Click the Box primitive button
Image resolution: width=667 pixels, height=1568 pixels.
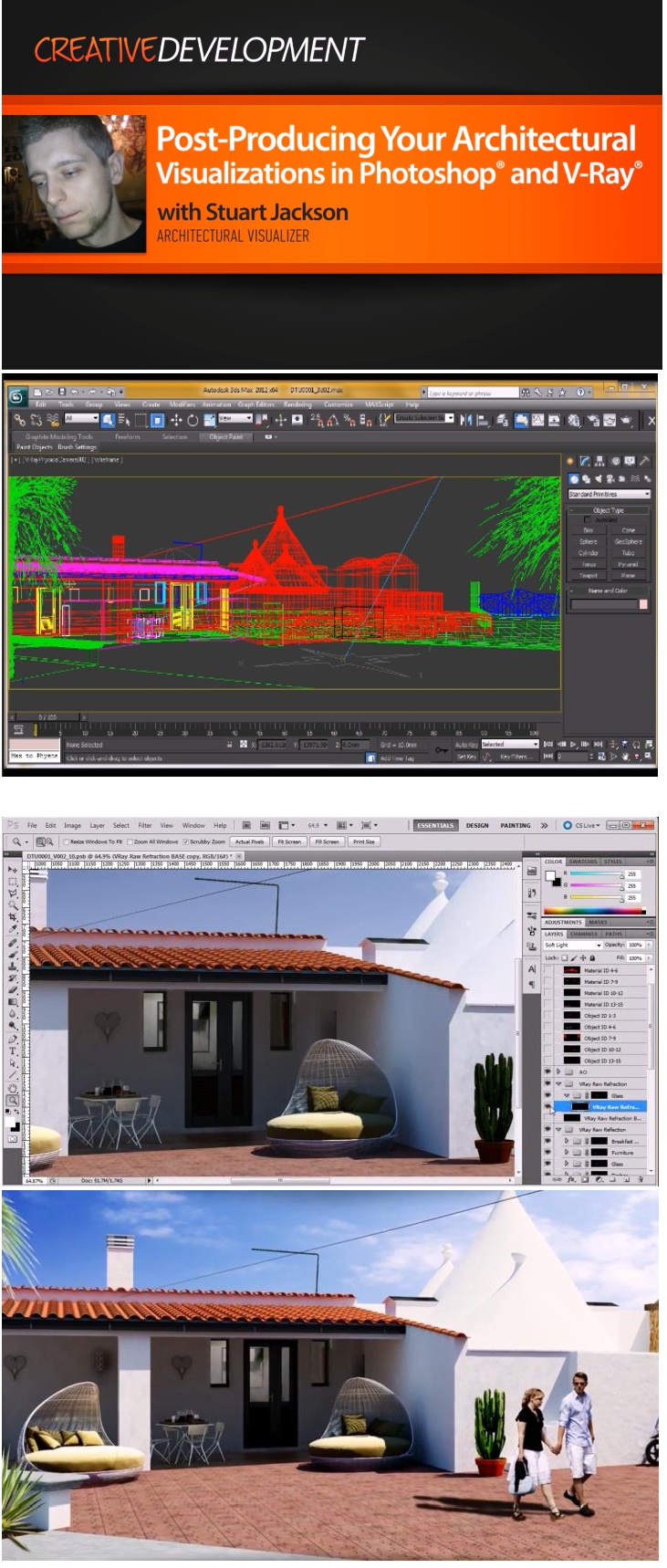(x=589, y=529)
